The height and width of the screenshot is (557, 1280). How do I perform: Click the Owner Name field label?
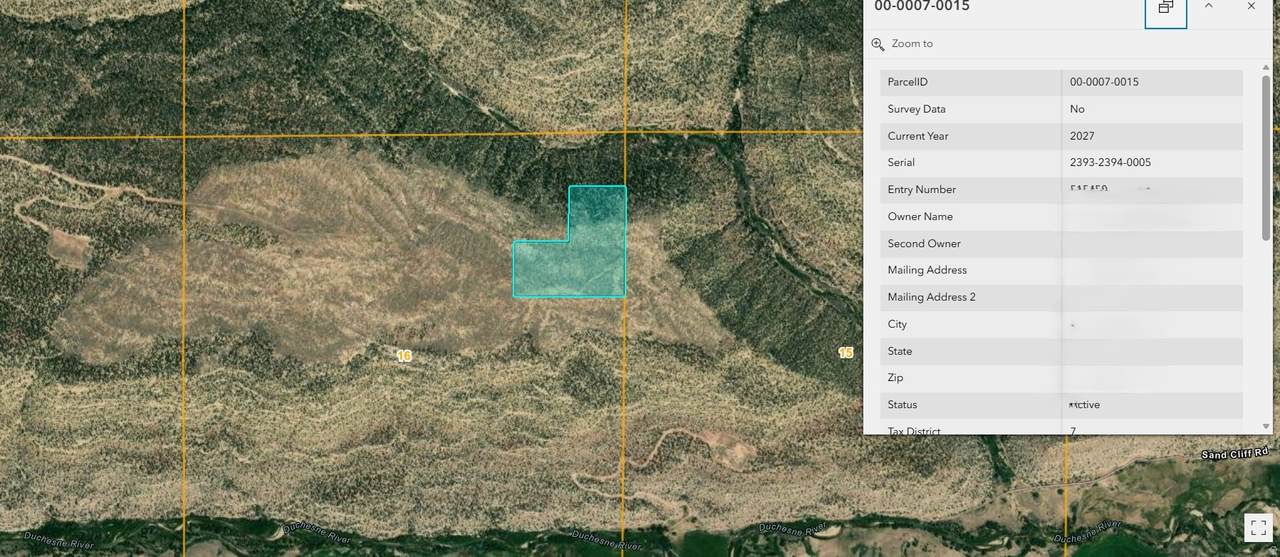[920, 217]
